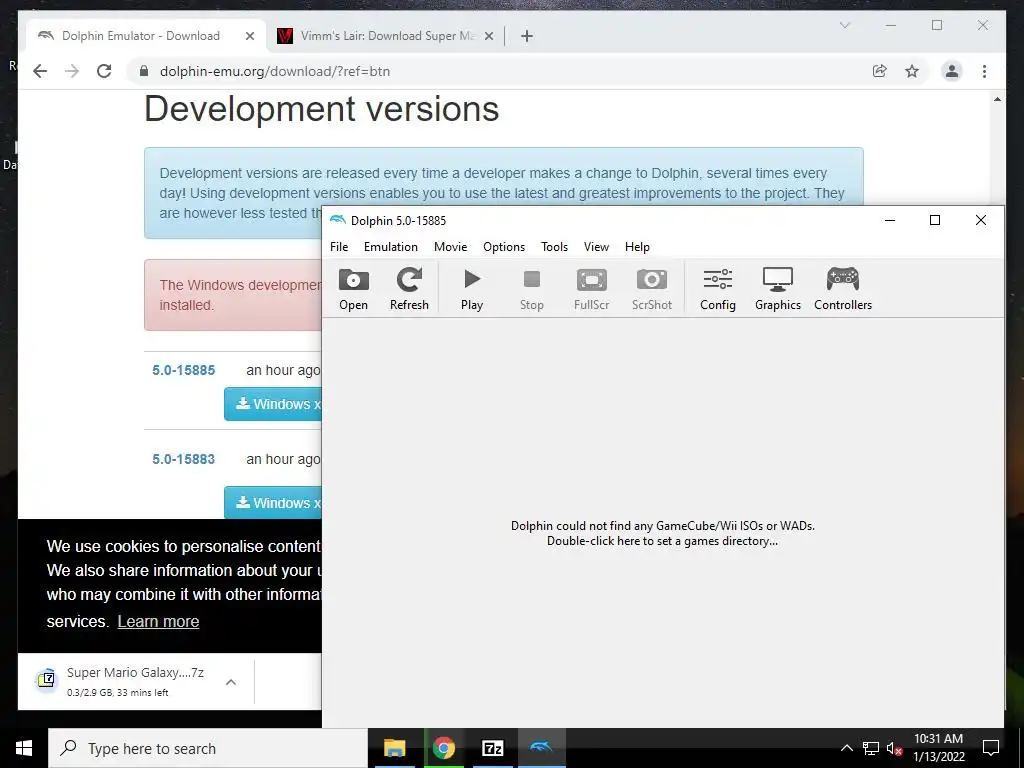Open File Explorer from taskbar

pos(394,748)
